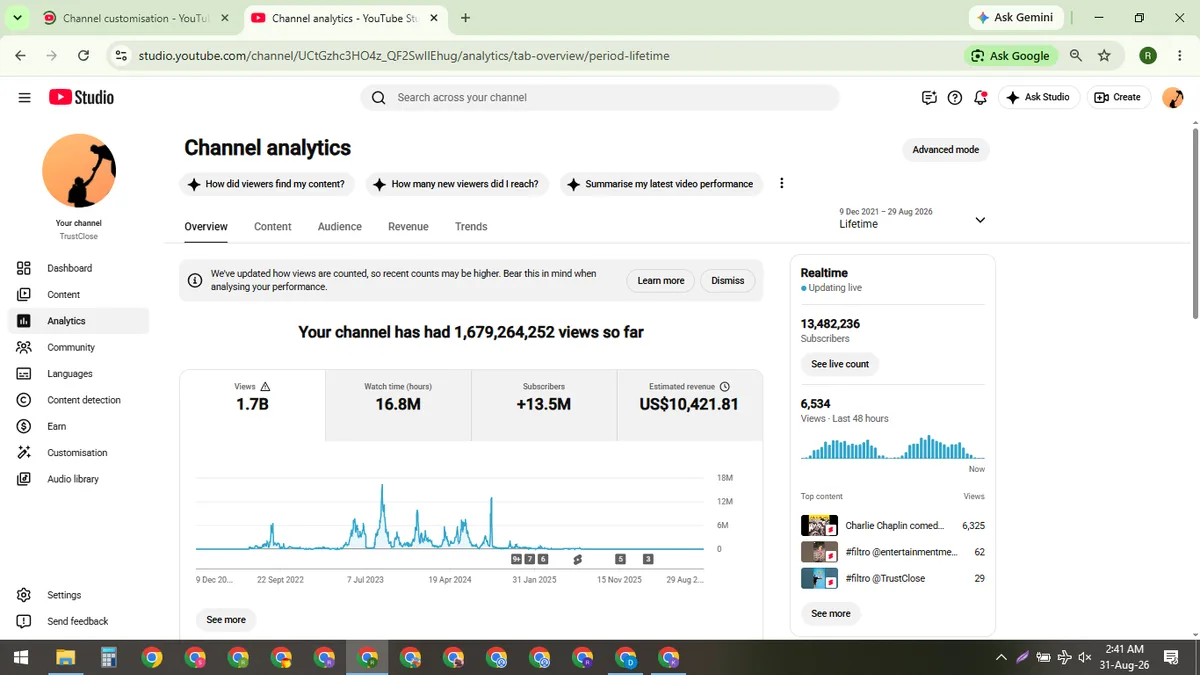Click the account avatar in header
Viewport: 1200px width, 675px height.
(x=1172, y=97)
